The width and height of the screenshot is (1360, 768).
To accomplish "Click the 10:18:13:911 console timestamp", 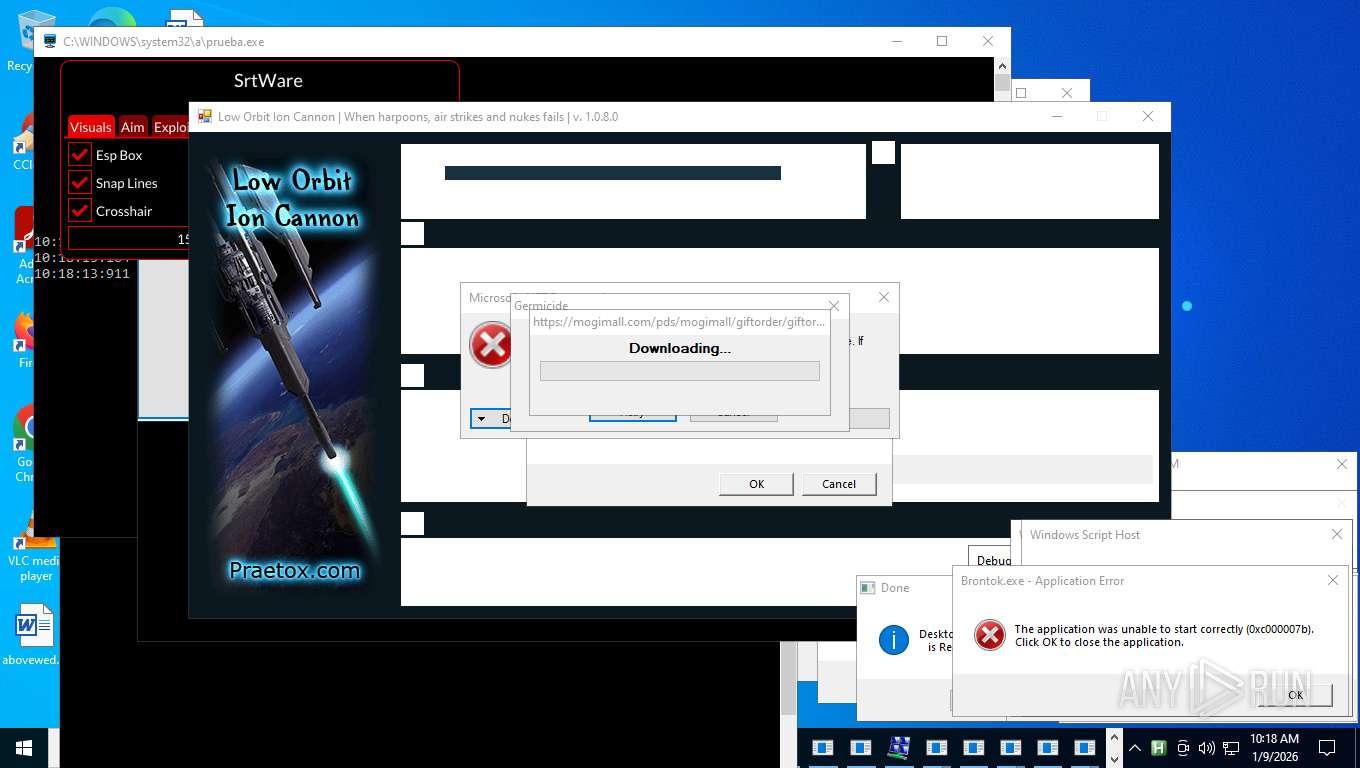I will coord(82,273).
